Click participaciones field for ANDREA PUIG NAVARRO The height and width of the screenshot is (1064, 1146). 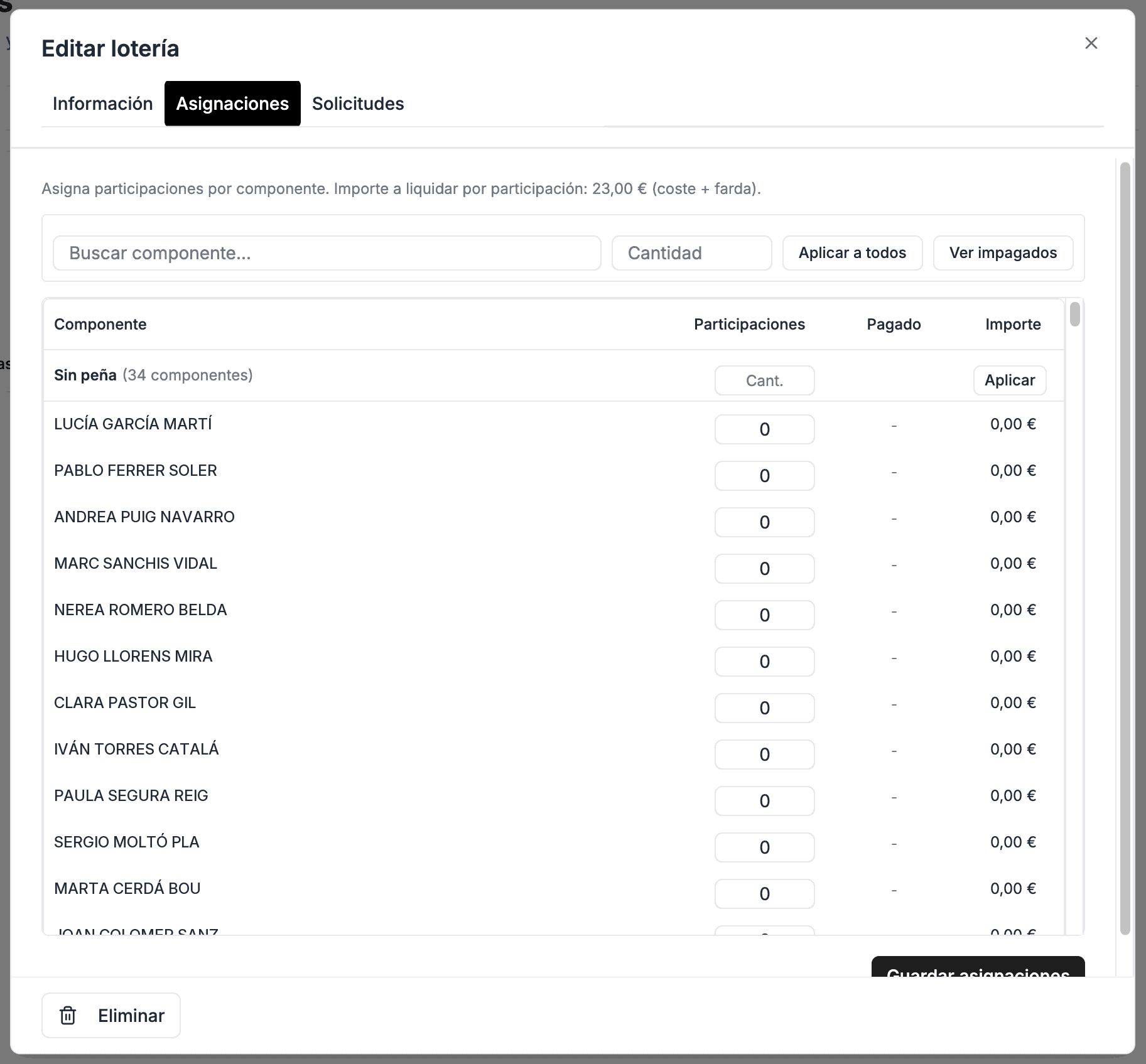pyautogui.click(x=764, y=522)
